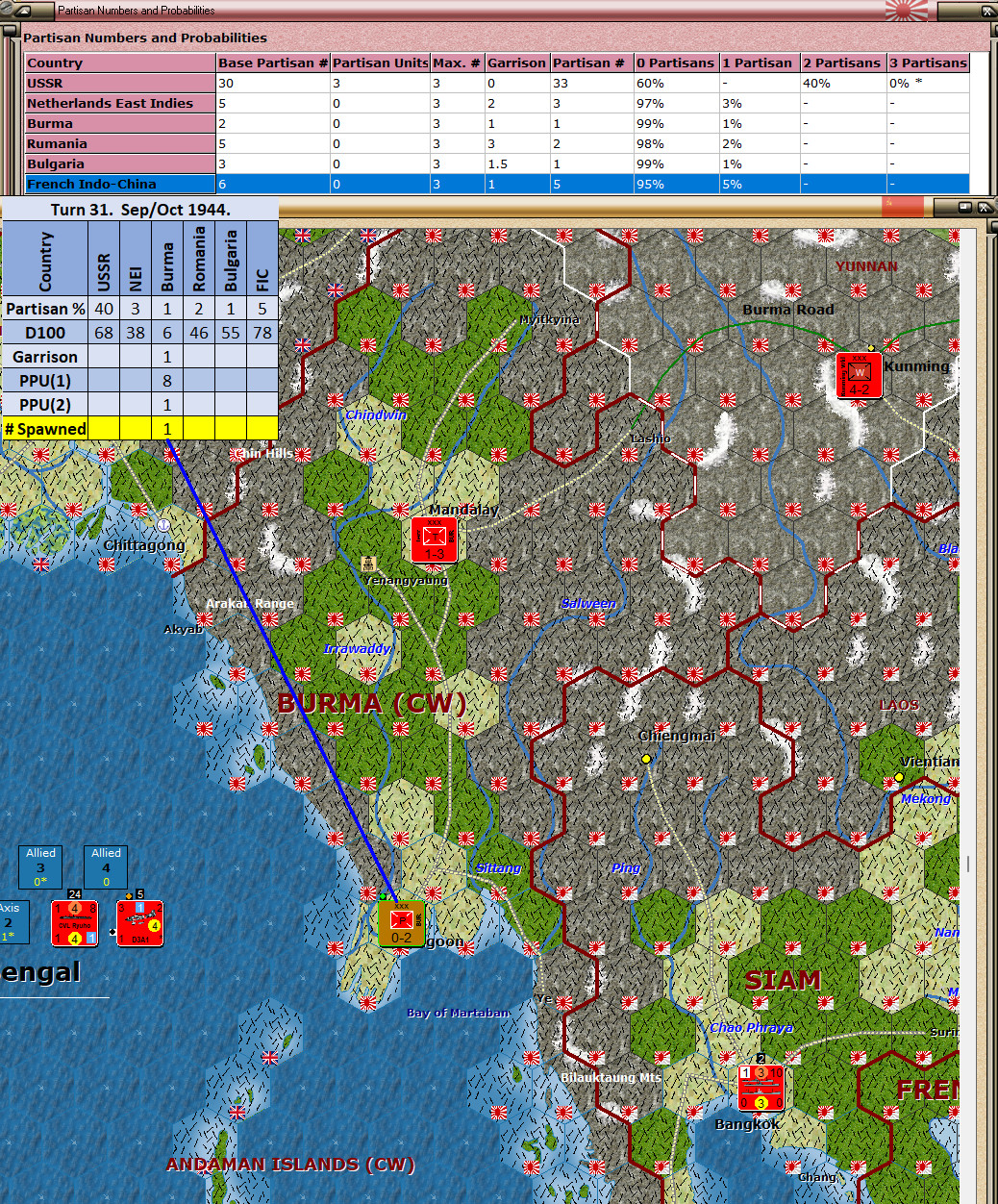
Task: Click the 0% * cell for USSR
Action: click(928, 83)
